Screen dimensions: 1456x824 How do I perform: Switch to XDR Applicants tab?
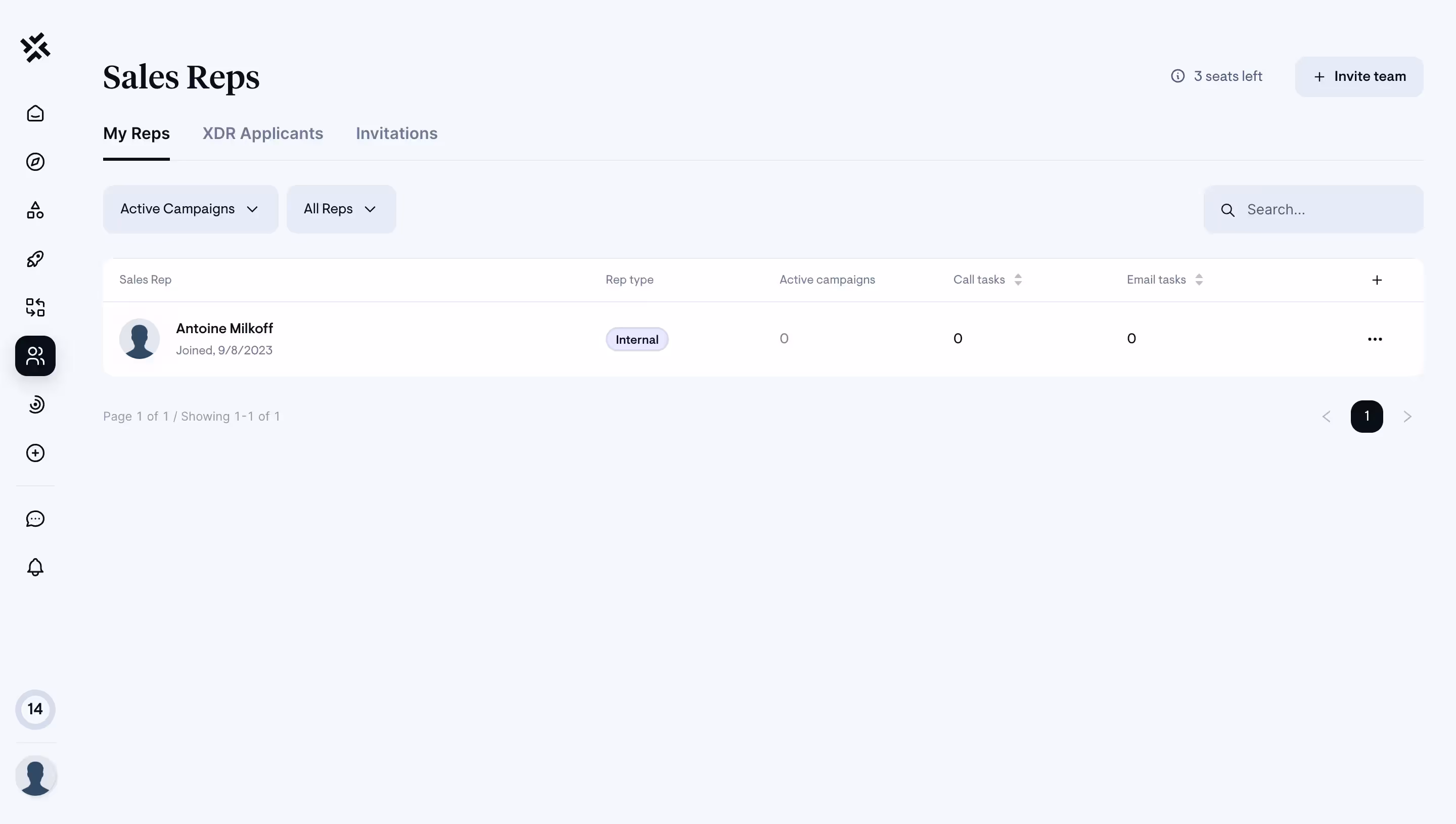(262, 133)
